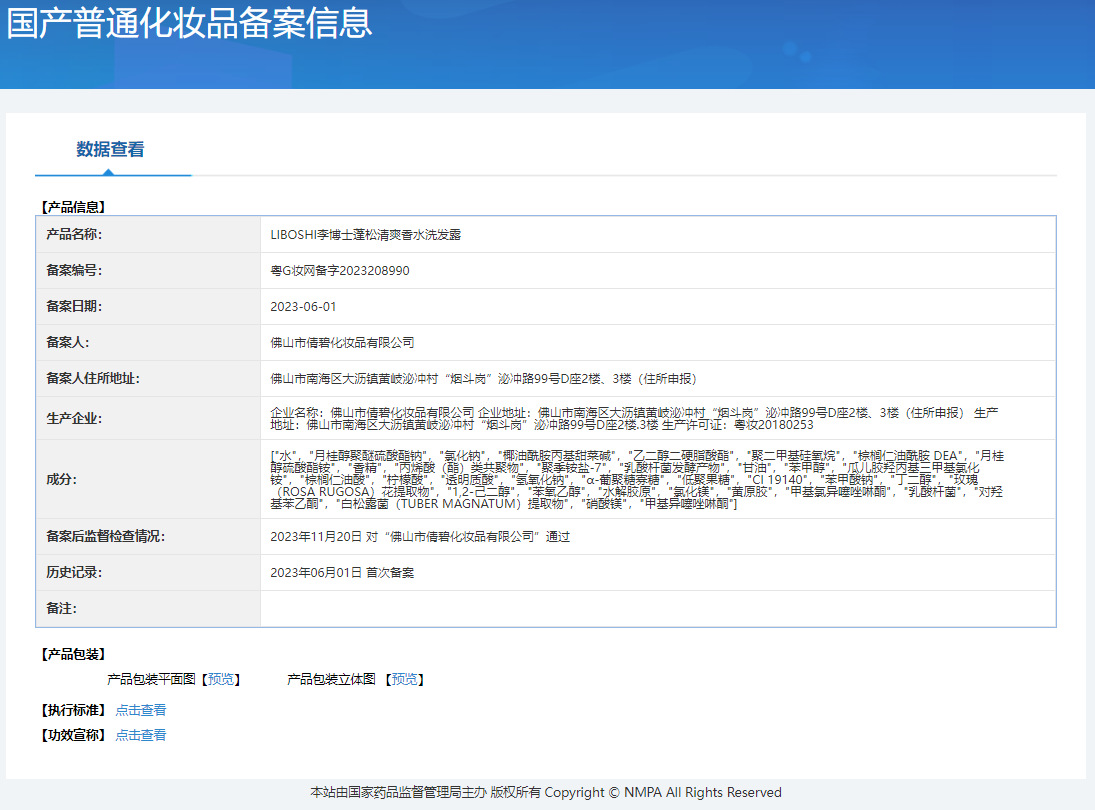This screenshot has width=1095, height=810.
Task: Click the production enterprise details text
Action: pyautogui.click(x=634, y=419)
